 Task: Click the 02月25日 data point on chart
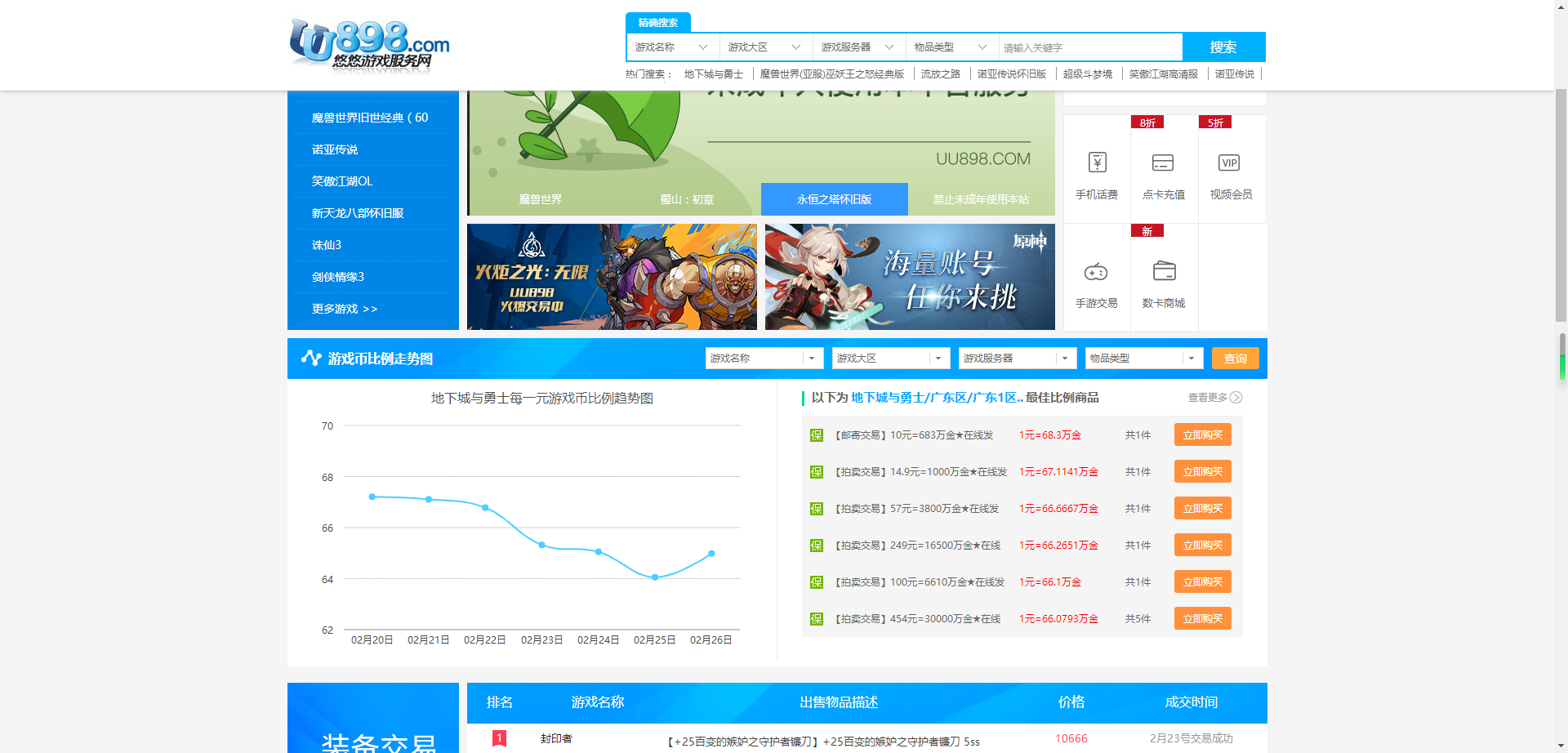(655, 577)
